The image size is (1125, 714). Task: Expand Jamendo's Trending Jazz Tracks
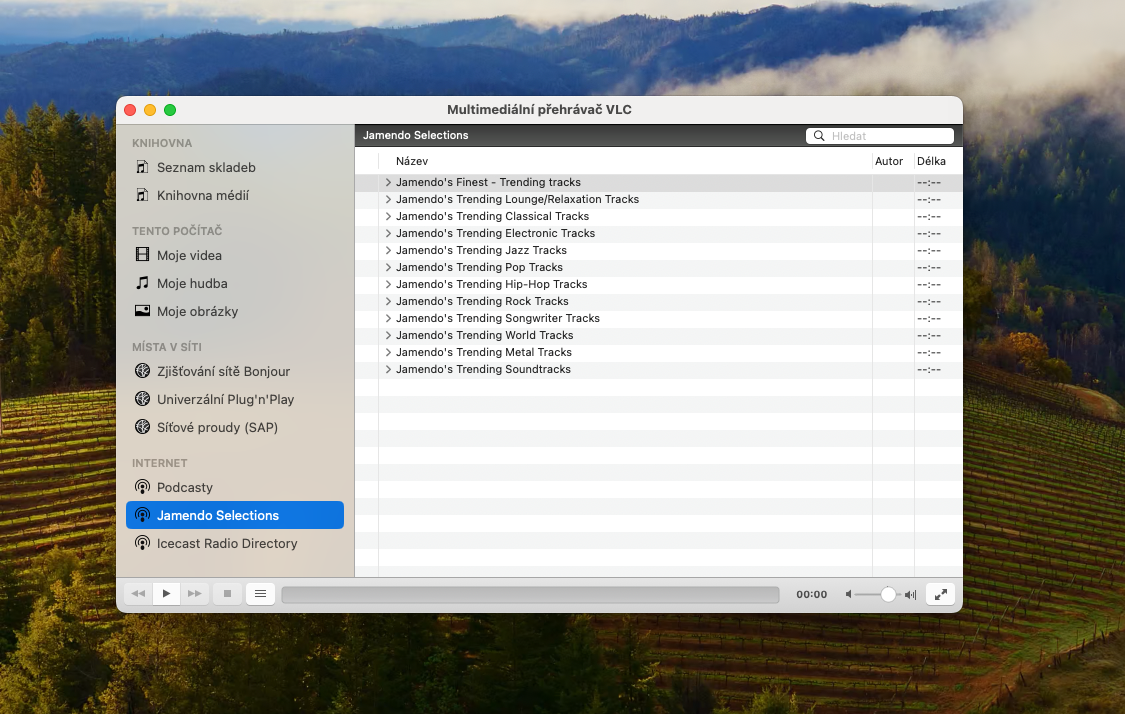(388, 250)
